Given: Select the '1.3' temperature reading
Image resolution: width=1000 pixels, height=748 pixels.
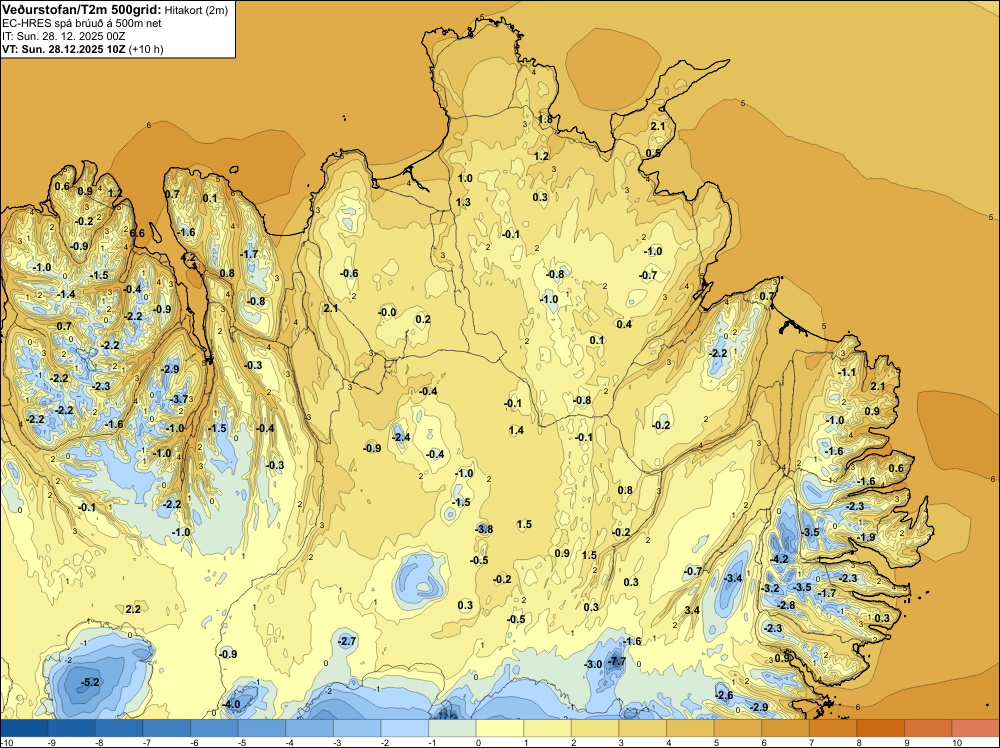Looking at the screenshot, I should 463,203.
